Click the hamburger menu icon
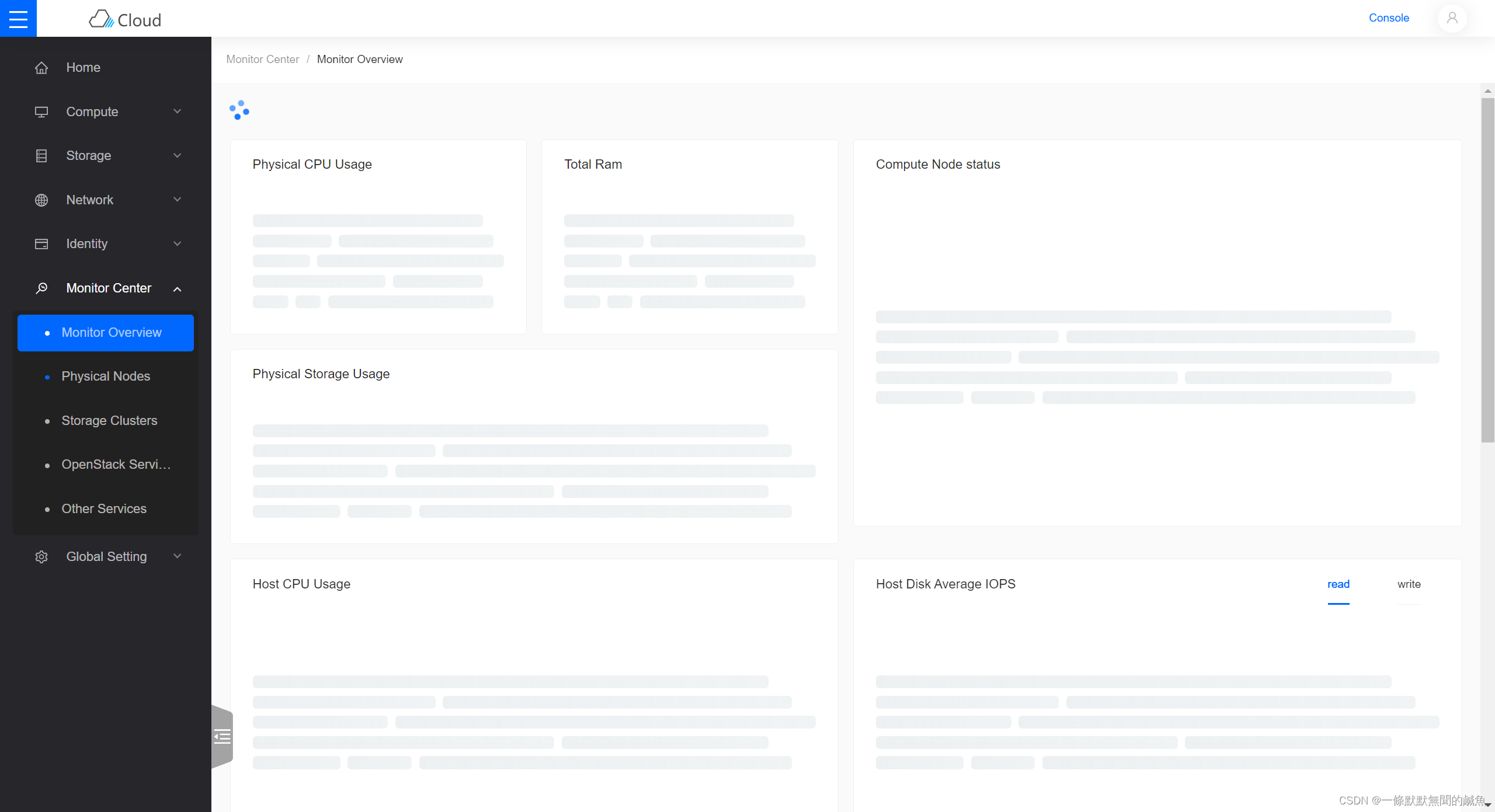Viewport: 1495px width, 812px height. [x=18, y=19]
